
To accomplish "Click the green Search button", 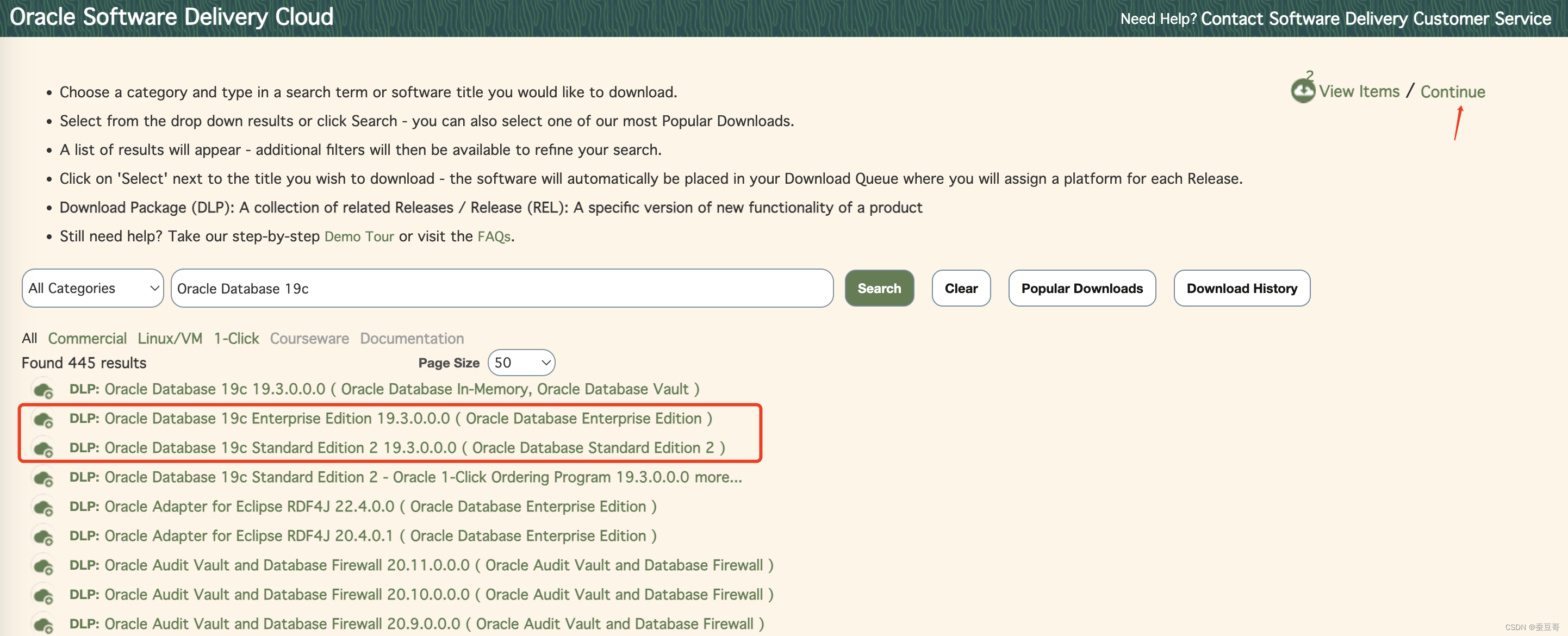I will coord(879,288).
